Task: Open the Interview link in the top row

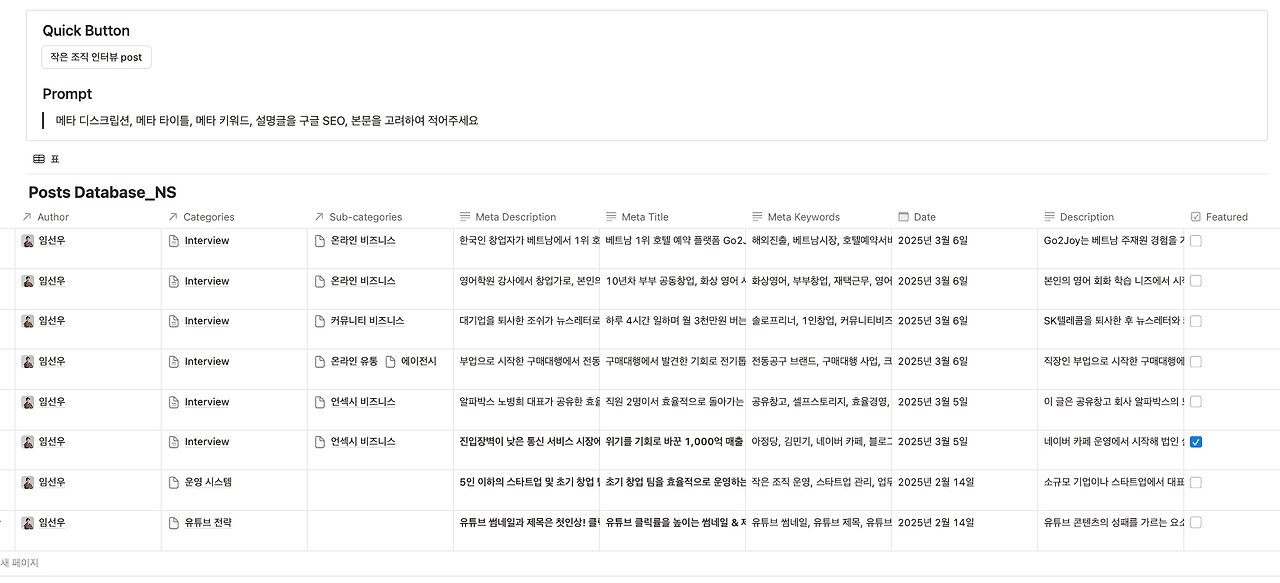Action: click(x=205, y=240)
